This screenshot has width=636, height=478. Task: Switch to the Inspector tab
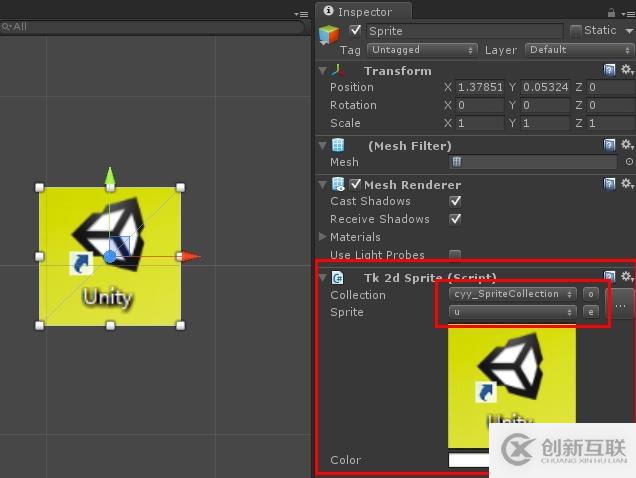coord(363,11)
